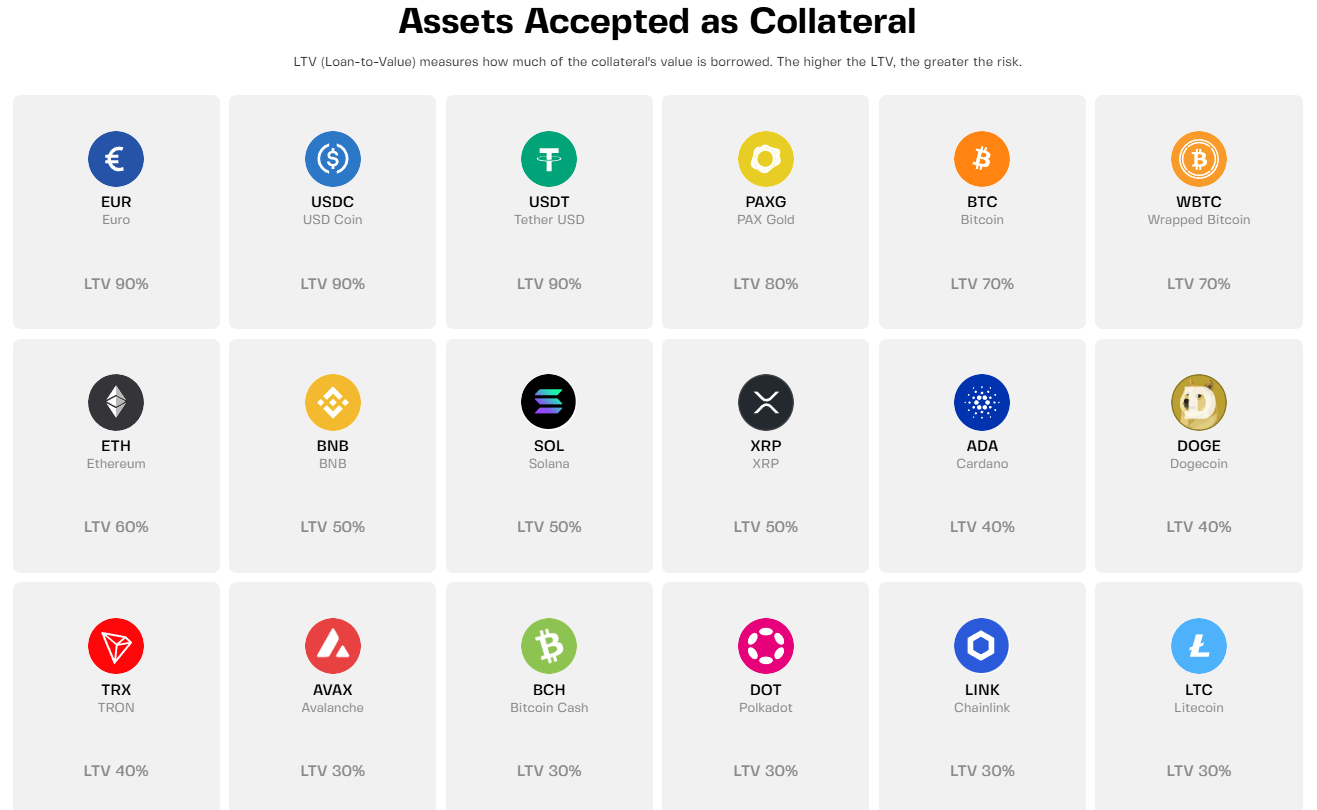Click the Dogecoin icon
Viewport: 1317px width, 810px height.
tap(1199, 403)
